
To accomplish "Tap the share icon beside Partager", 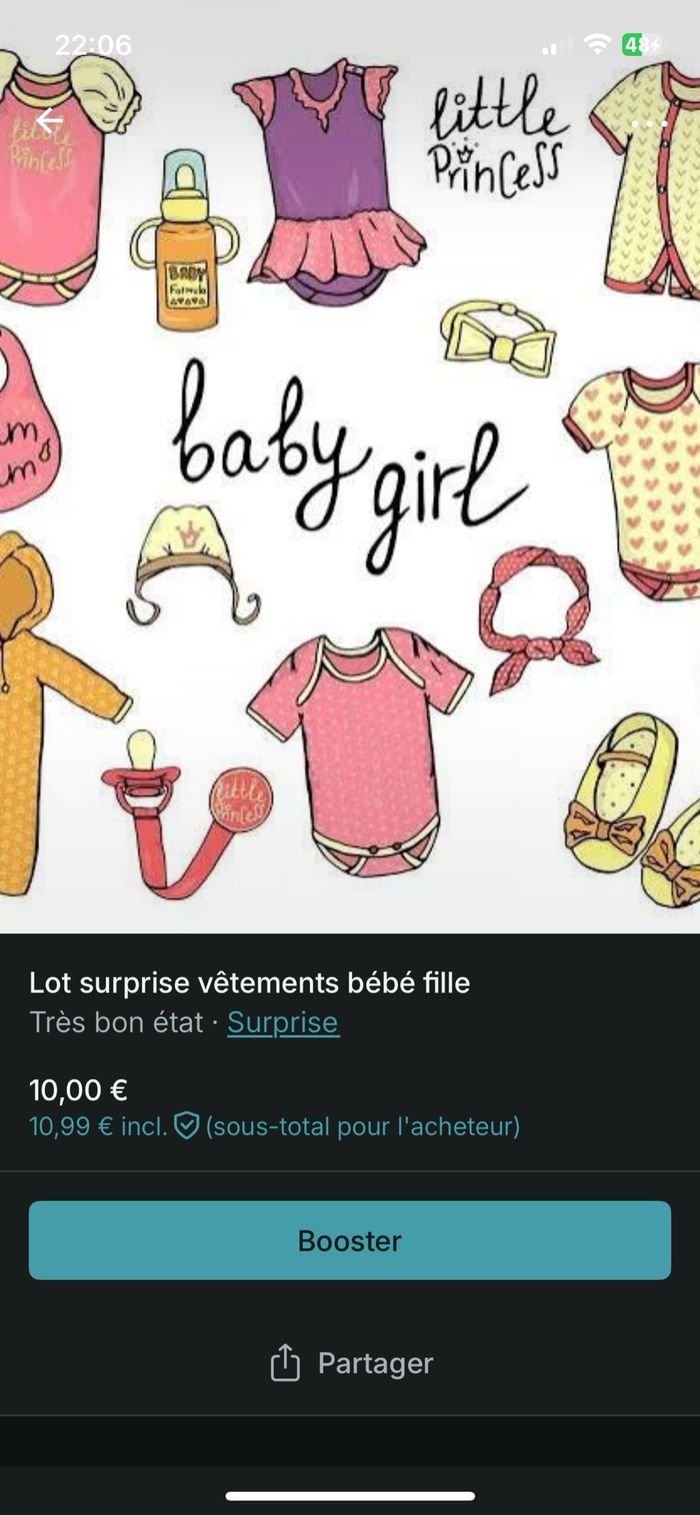I will 285,1363.
